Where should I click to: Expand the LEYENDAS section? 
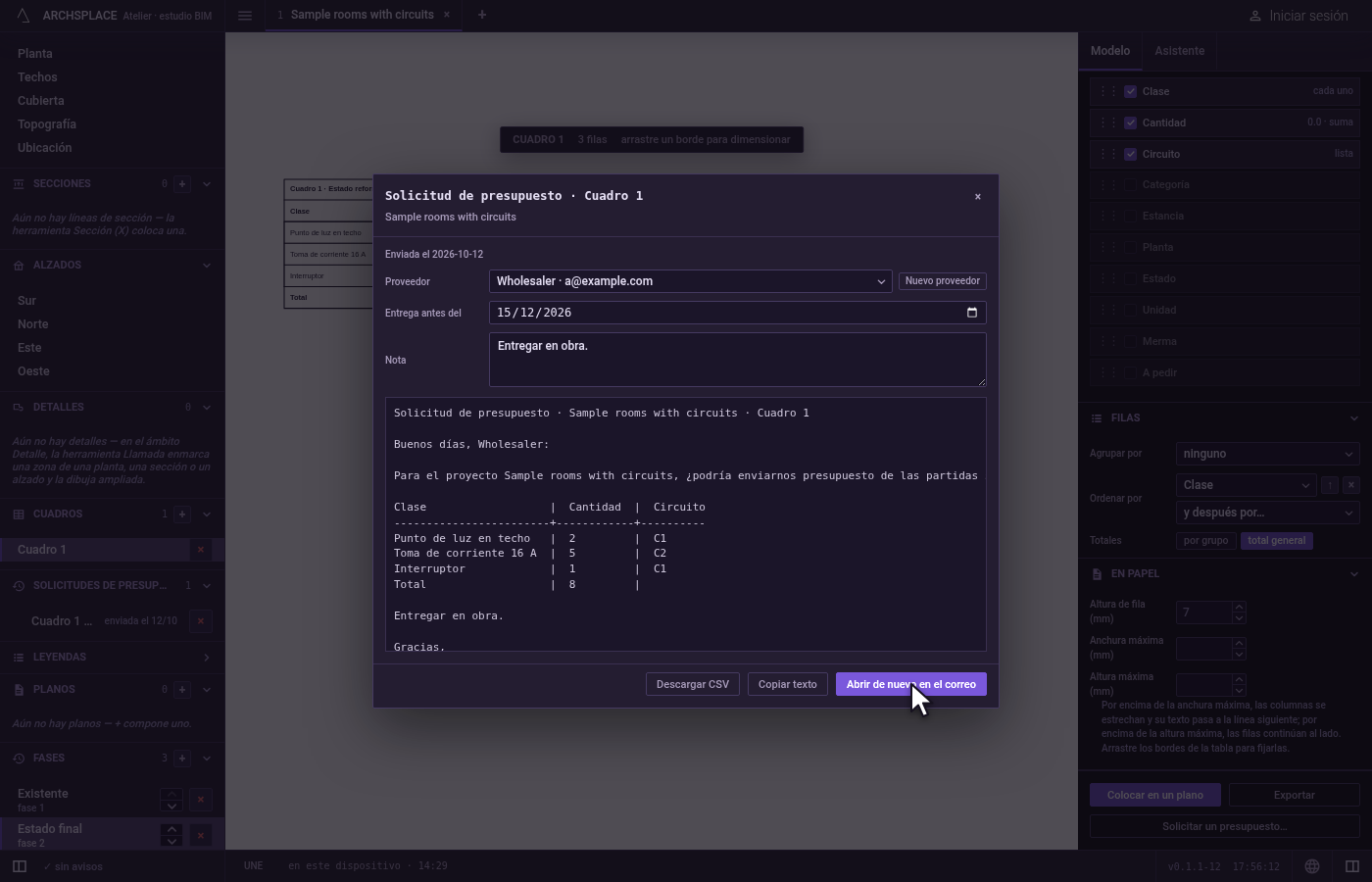[207, 658]
